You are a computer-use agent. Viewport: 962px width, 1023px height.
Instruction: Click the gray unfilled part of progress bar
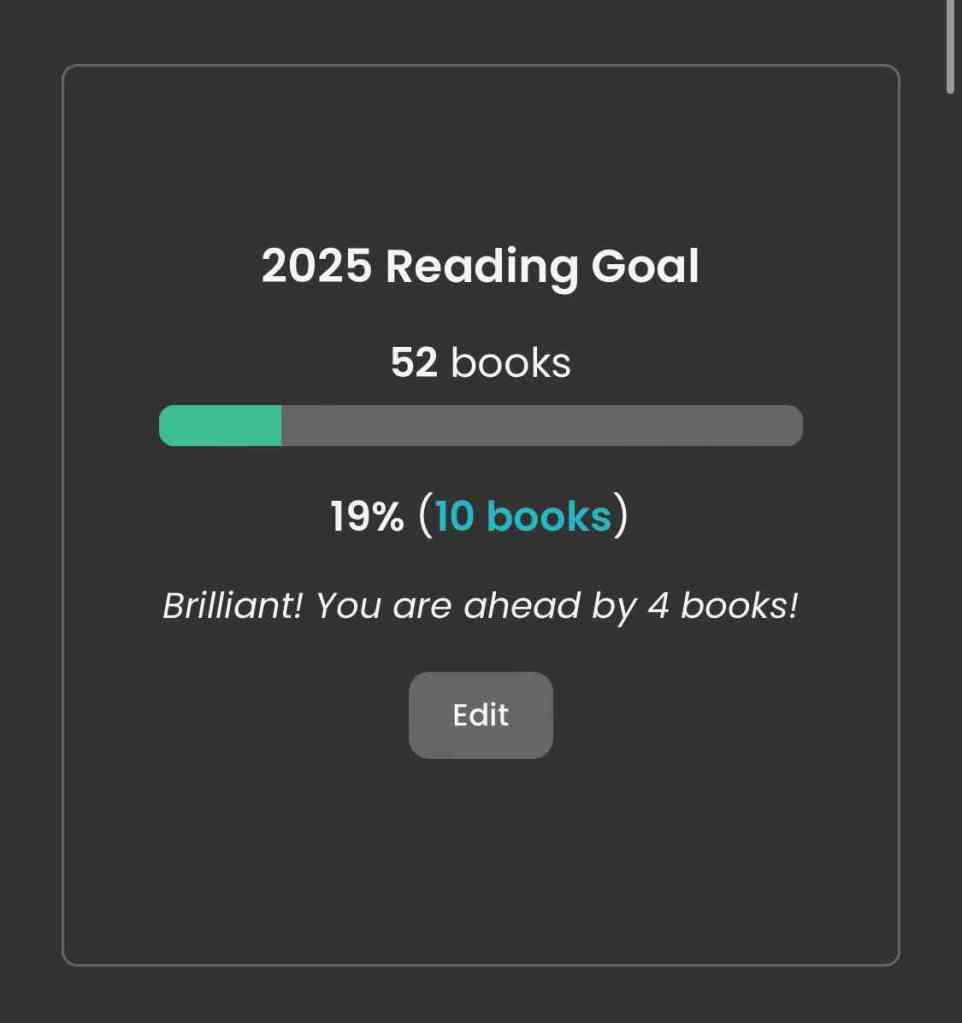tap(540, 426)
